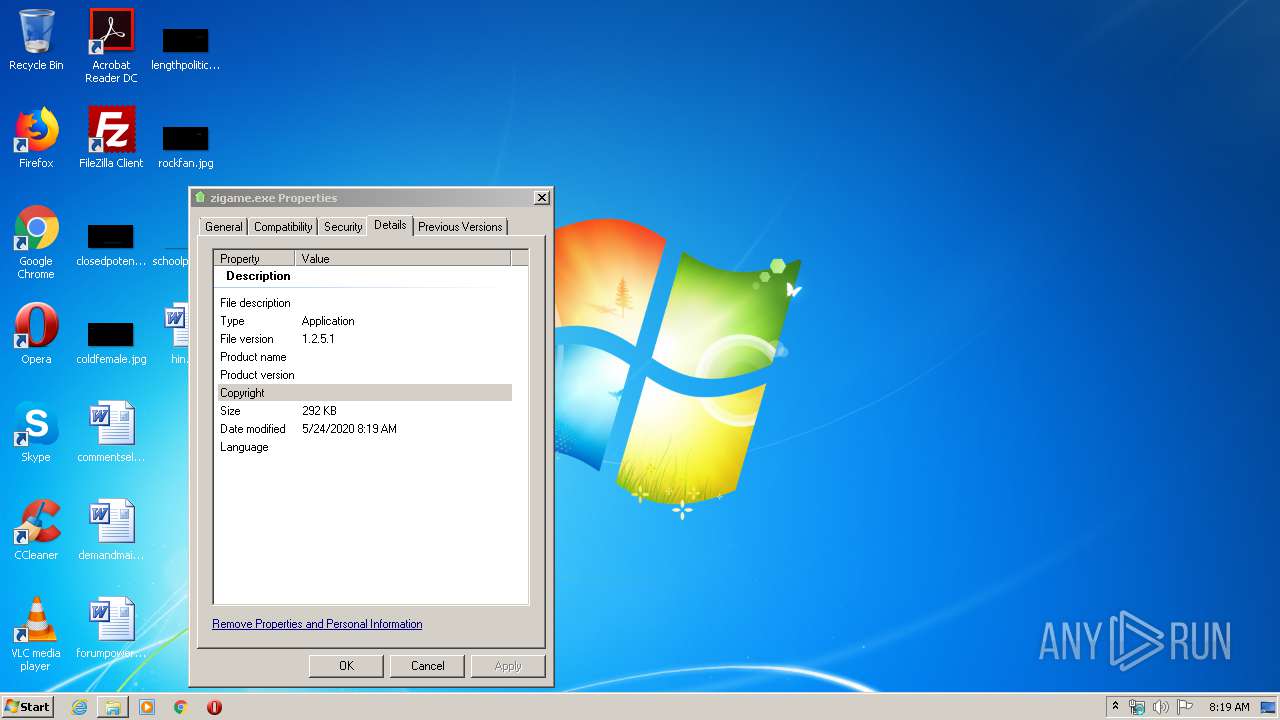Select the demandmai Word document icon
Viewport: 1280px width, 720px height.
(x=111, y=530)
